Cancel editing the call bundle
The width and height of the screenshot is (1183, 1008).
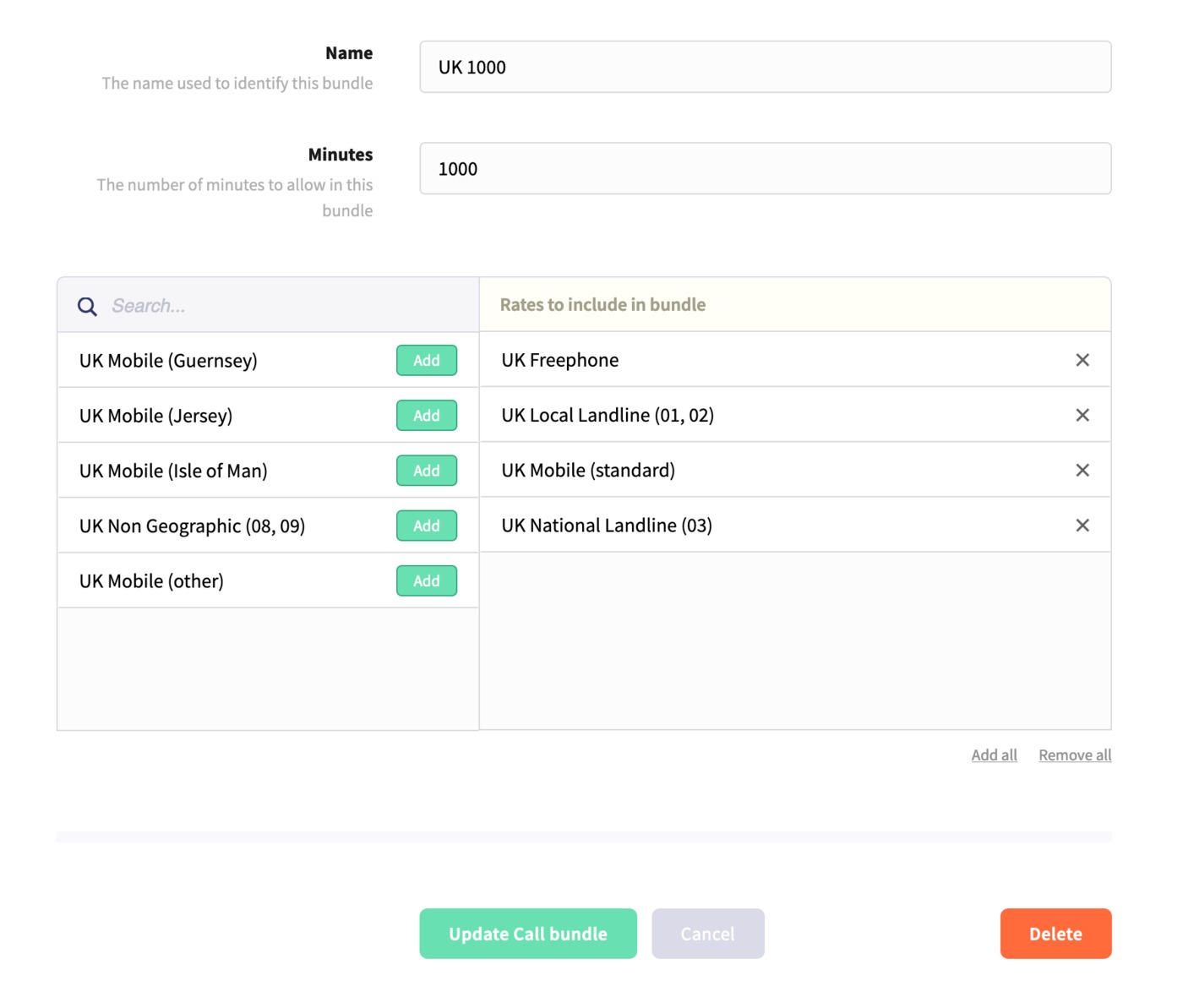click(x=708, y=934)
